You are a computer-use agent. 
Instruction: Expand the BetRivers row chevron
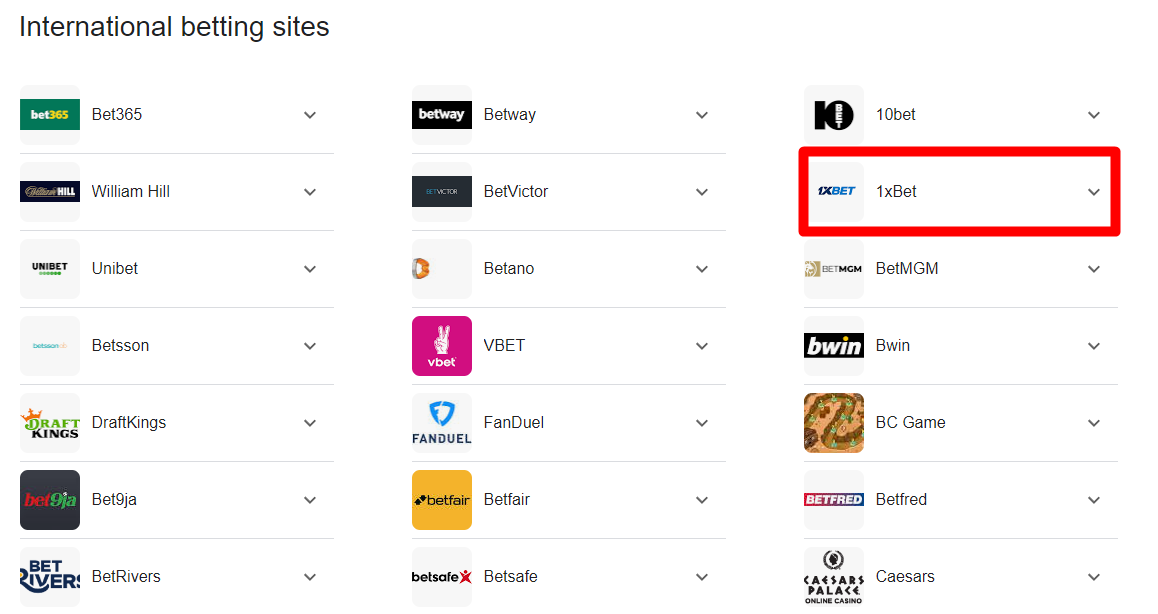coord(309,577)
